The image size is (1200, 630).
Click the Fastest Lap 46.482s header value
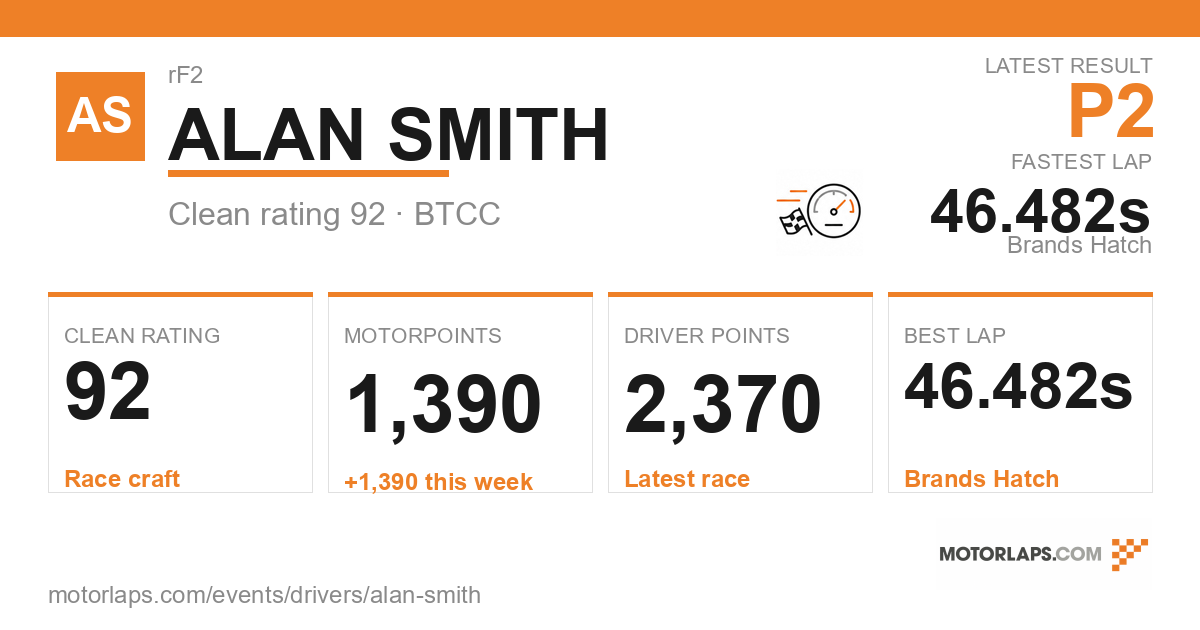pyautogui.click(x=1040, y=211)
